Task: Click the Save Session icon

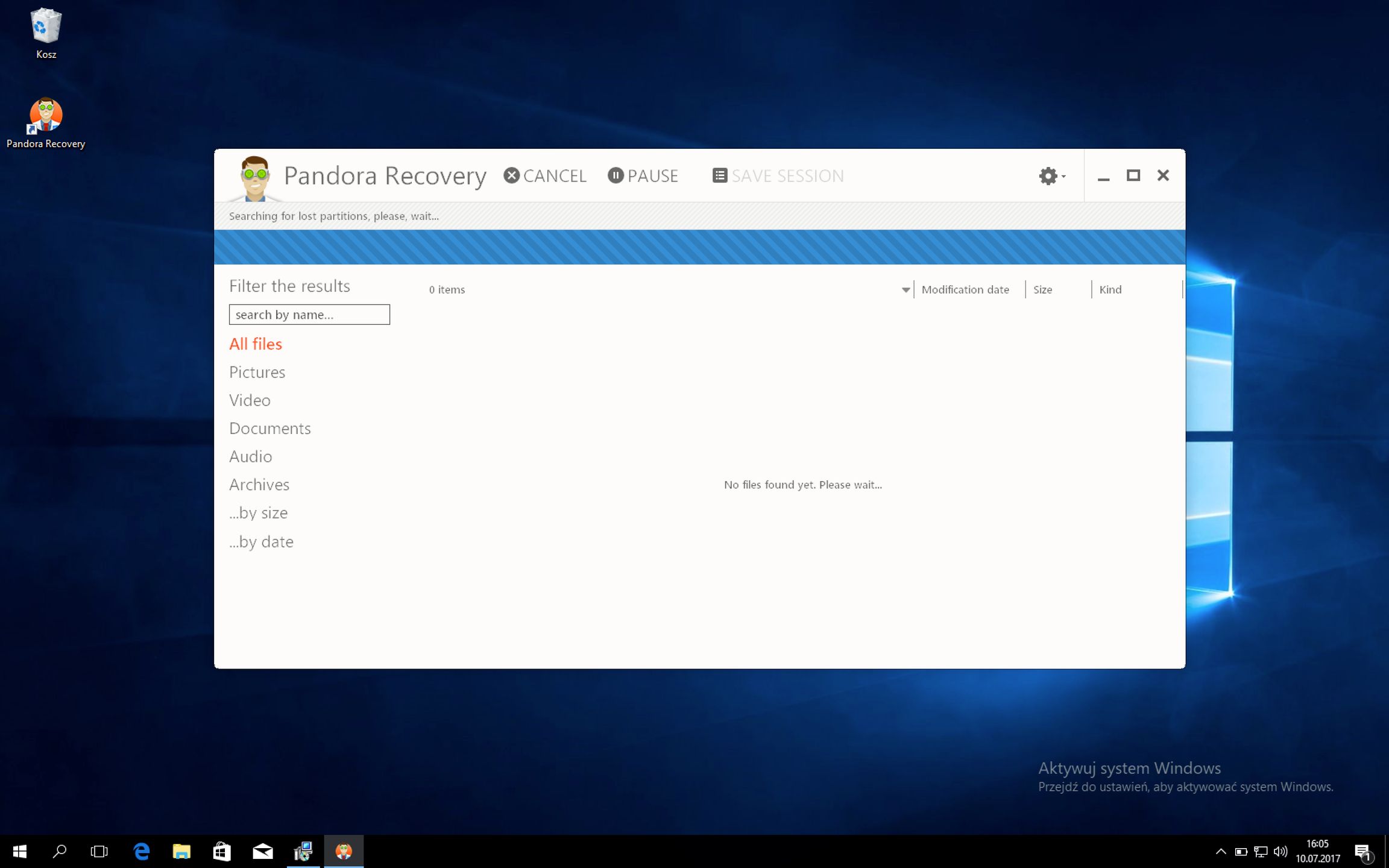Action: tap(720, 175)
